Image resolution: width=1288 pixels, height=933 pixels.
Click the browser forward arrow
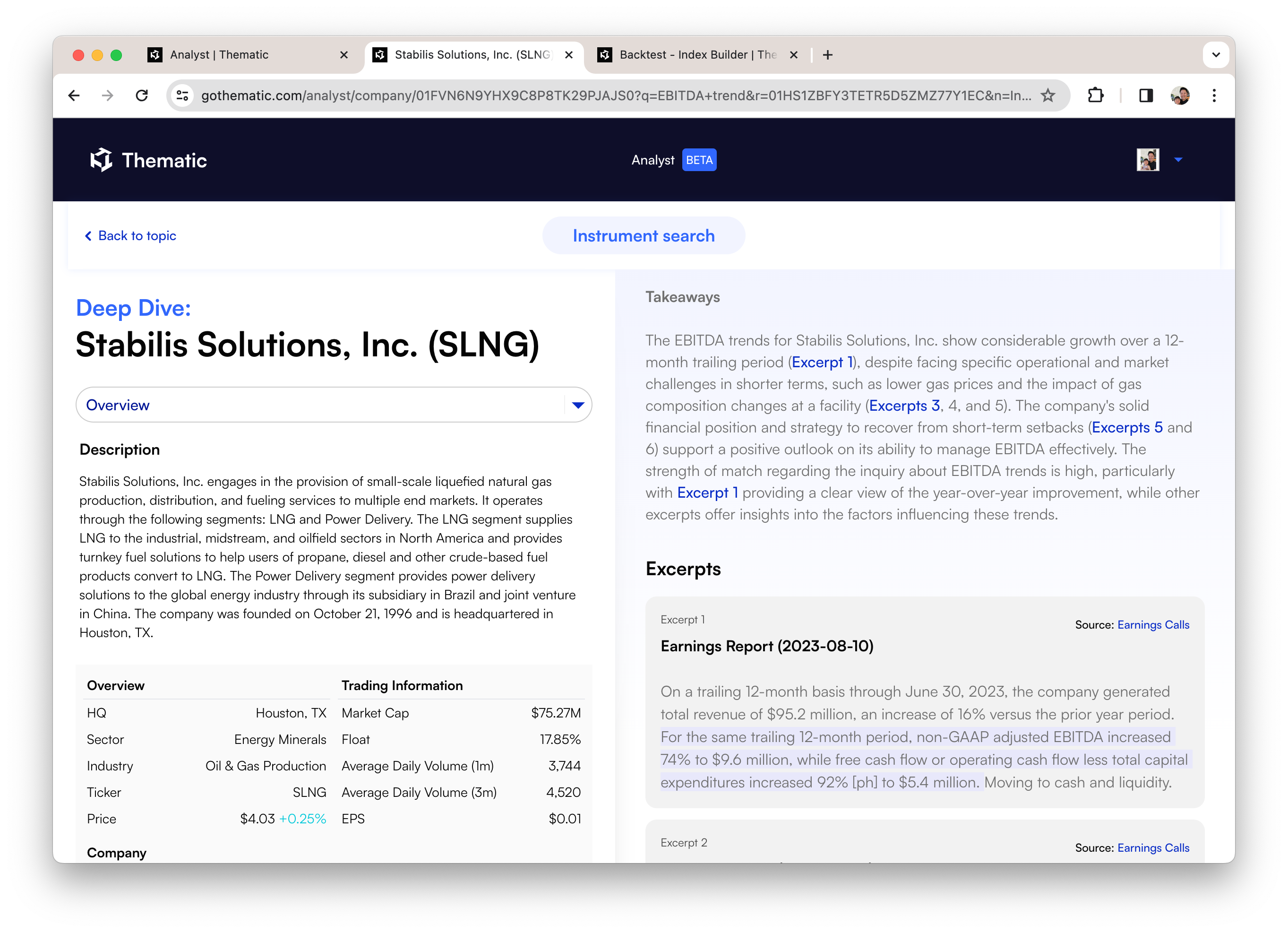(x=107, y=95)
